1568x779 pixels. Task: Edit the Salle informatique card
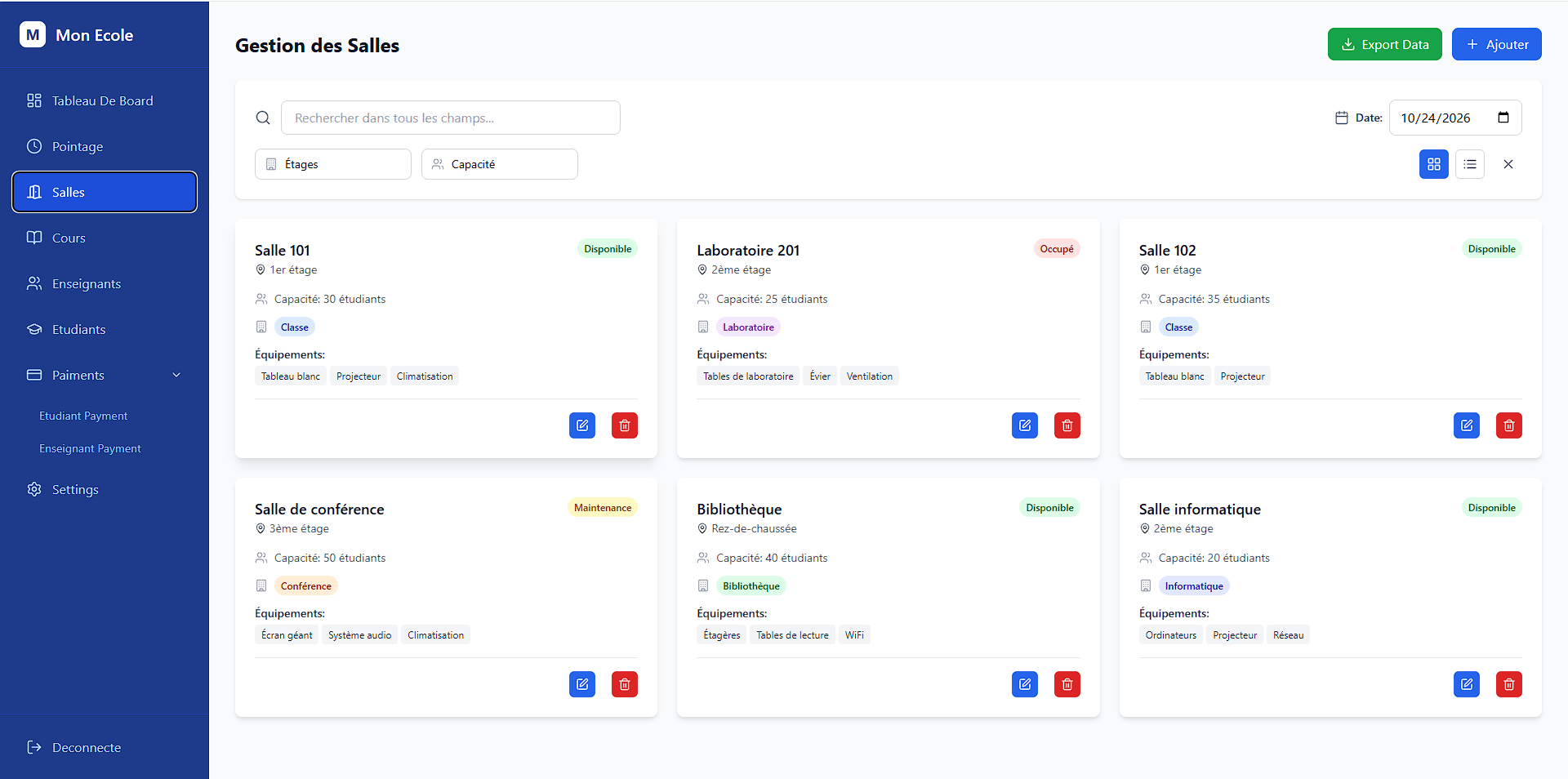point(1467,684)
